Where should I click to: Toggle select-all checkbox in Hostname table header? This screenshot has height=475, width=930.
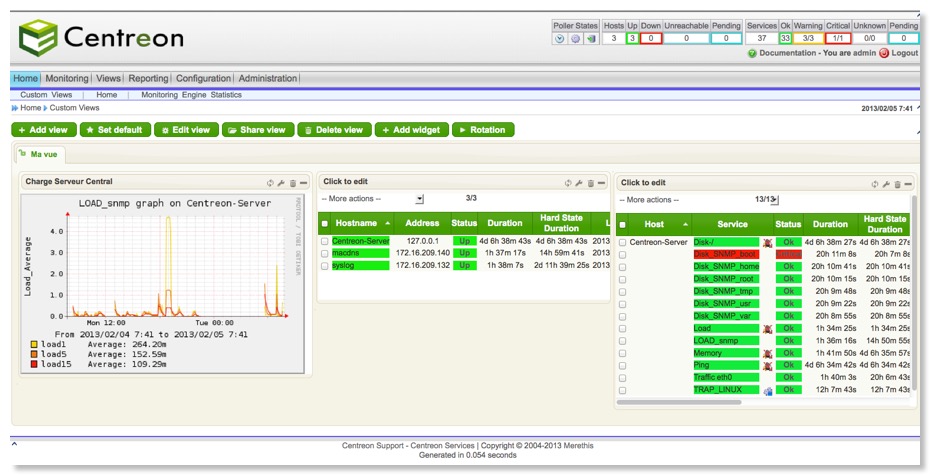pos(324,224)
